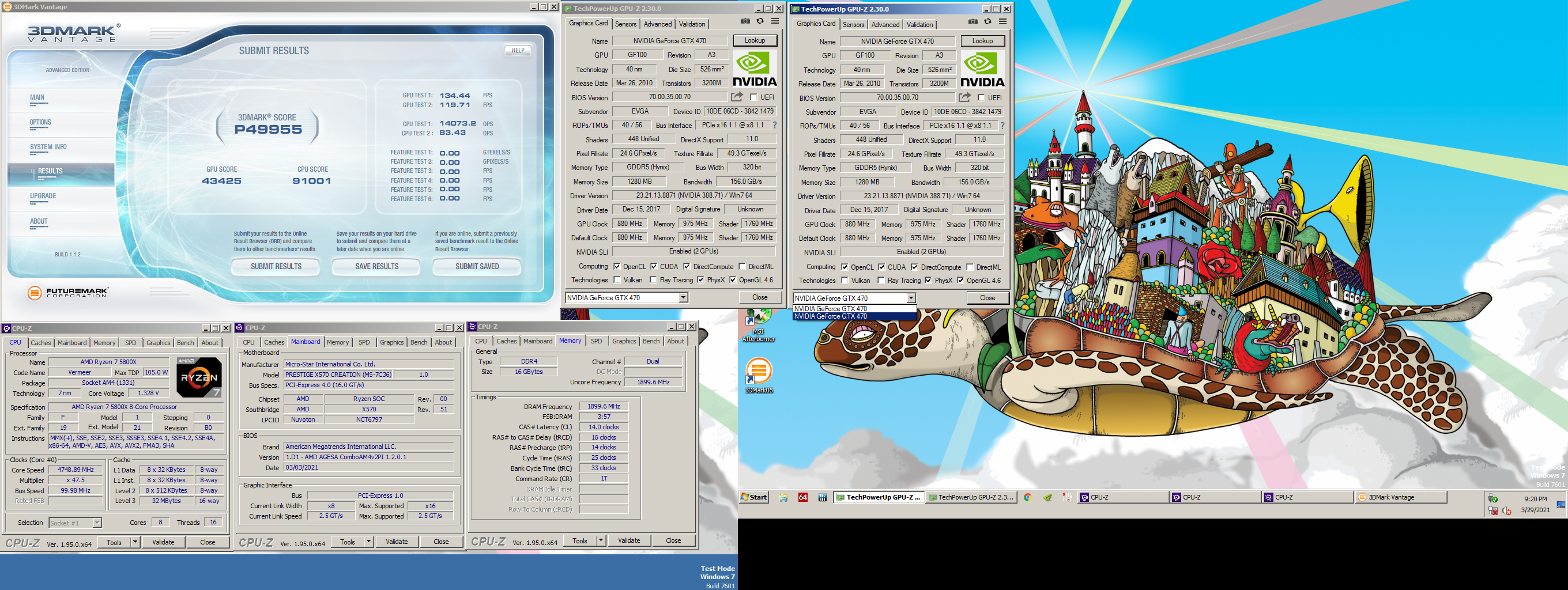Open Tools dropdown arrow in CPU-Z Memory window
1568x590 pixels.
coord(601,540)
